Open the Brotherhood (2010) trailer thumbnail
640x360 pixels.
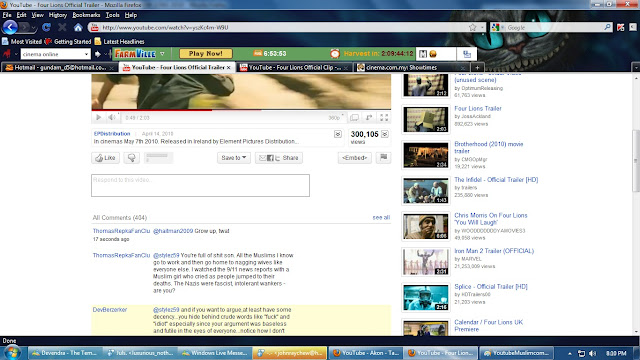(x=426, y=155)
